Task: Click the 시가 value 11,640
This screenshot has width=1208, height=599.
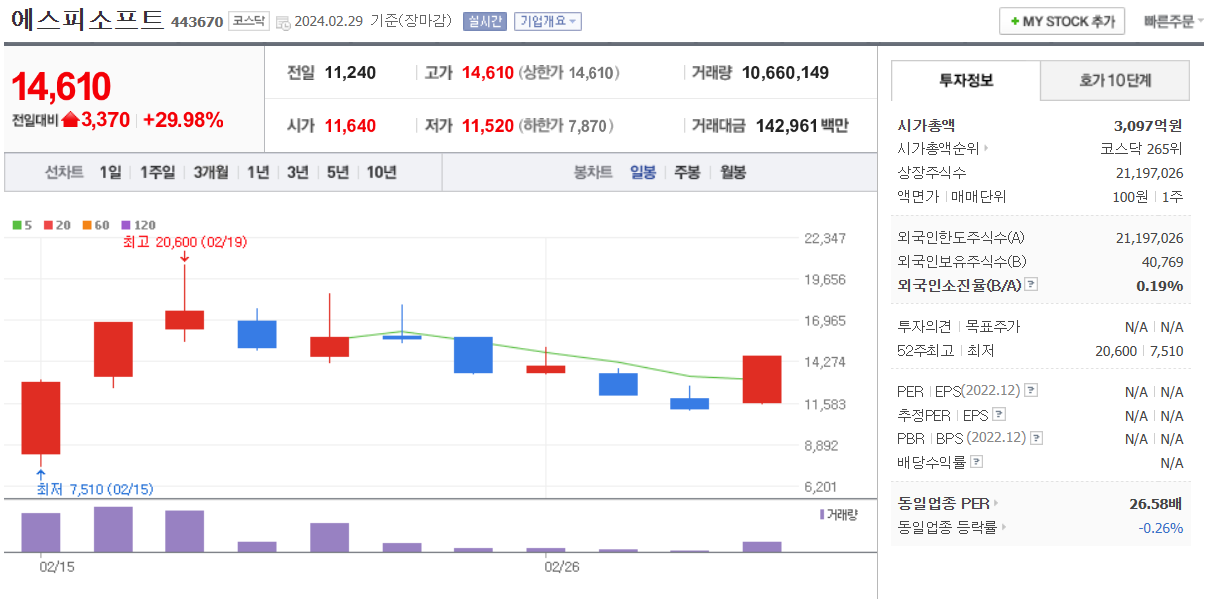Action: (350, 125)
